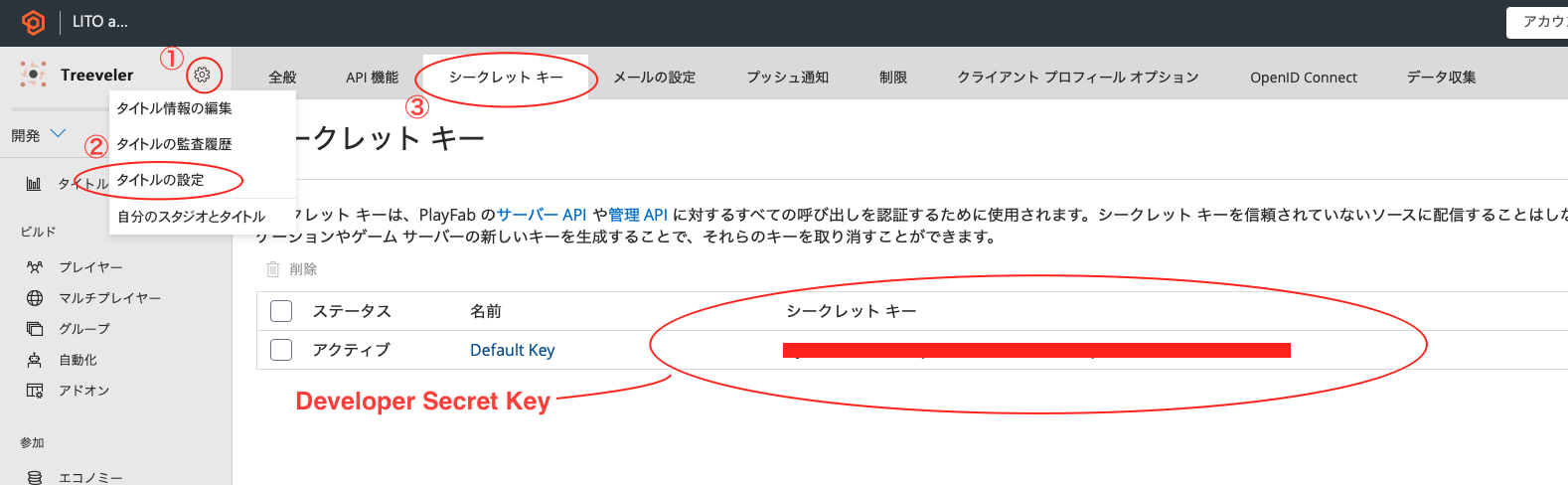Click the マルチプレイヤー globe icon
The image size is (1568, 485).
(x=35, y=298)
